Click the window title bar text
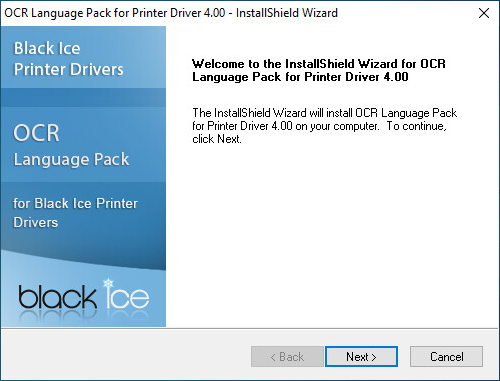500x381 pixels. point(171,13)
